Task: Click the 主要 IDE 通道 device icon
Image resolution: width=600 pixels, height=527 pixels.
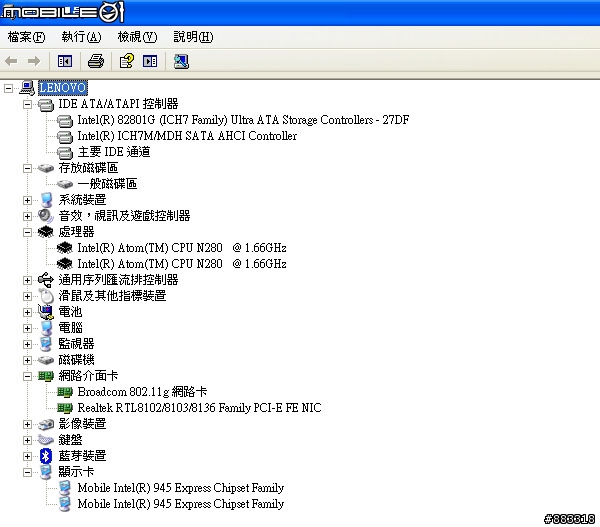Action: pyautogui.click(x=65, y=153)
